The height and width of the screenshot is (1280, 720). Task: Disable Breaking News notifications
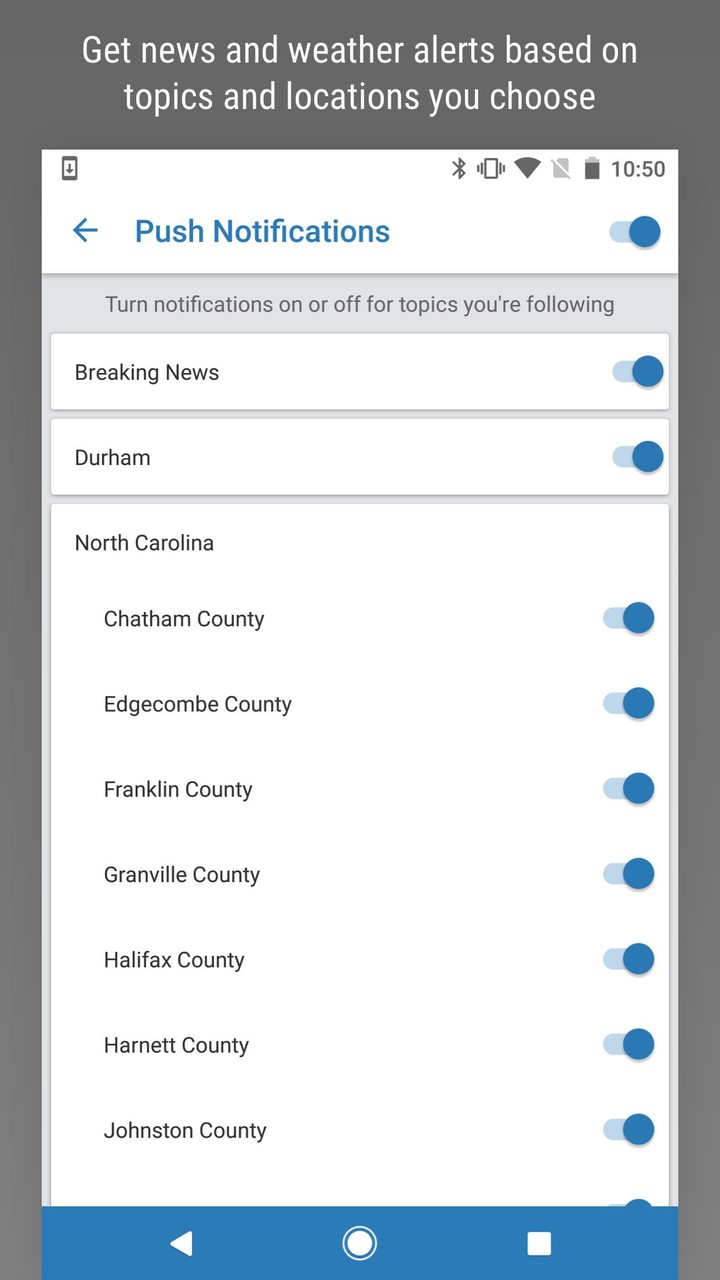click(638, 372)
